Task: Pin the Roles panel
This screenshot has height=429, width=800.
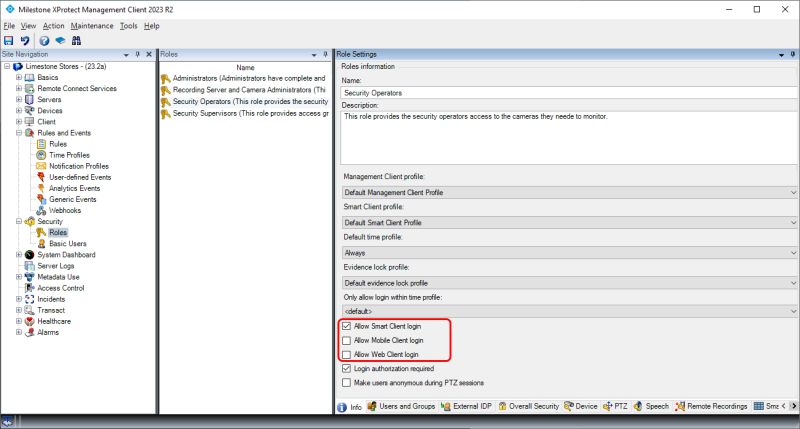Action: click(x=325, y=54)
